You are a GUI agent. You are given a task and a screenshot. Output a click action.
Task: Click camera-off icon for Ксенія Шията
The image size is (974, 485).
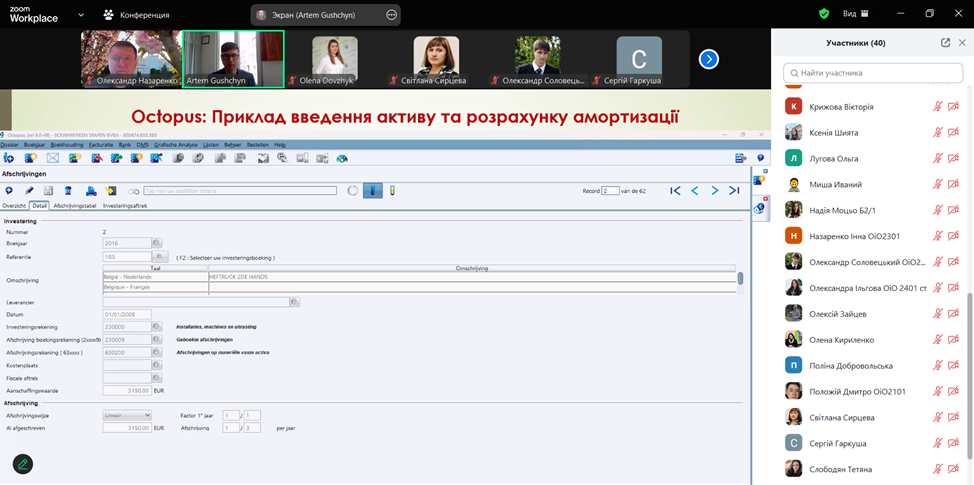pos(954,132)
